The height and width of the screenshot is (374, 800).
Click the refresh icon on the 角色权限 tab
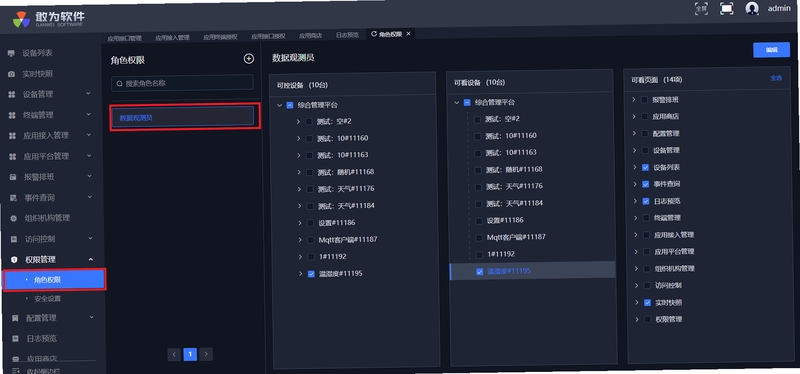[374, 34]
